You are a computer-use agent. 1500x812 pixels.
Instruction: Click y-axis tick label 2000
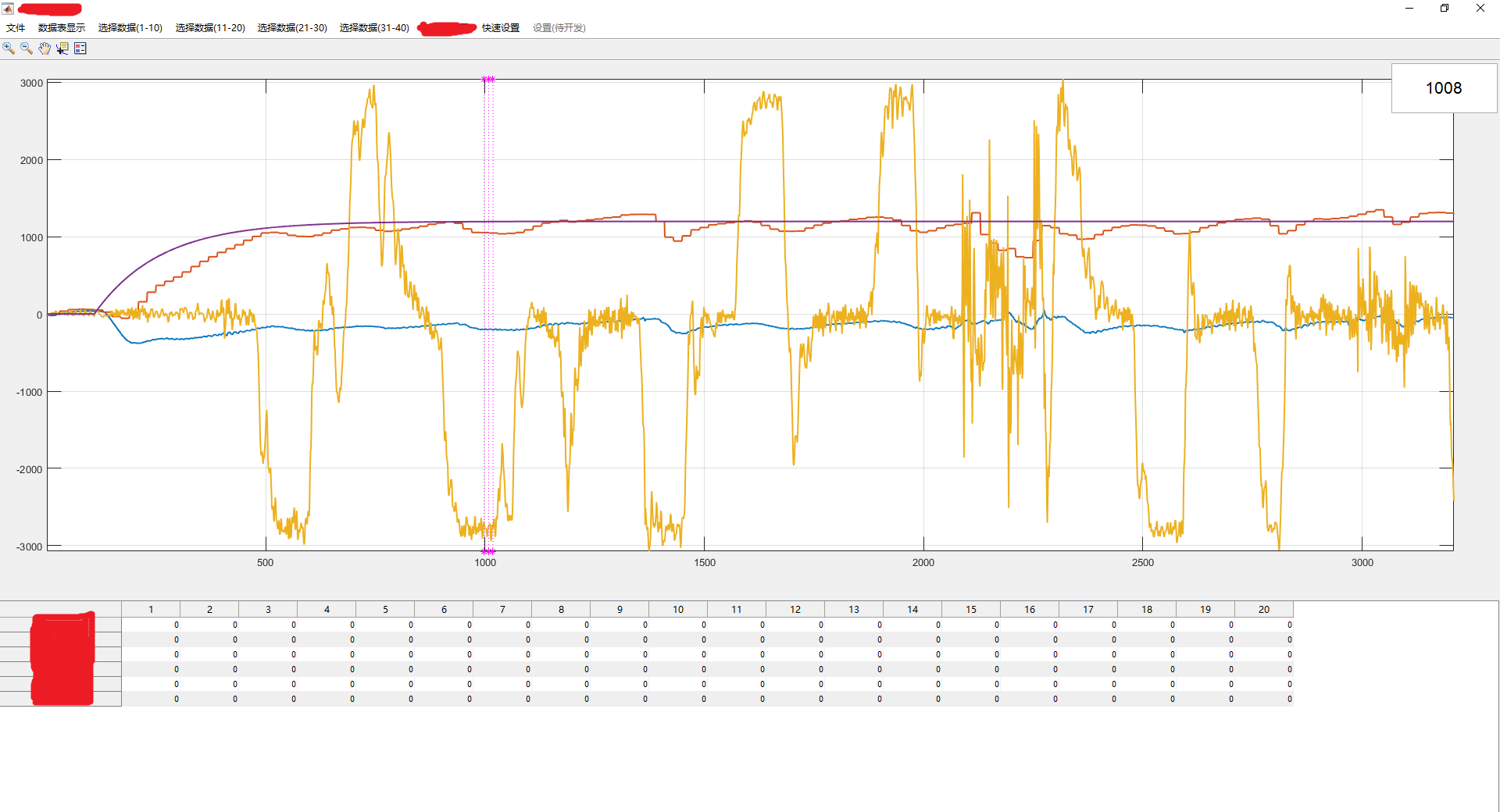(31, 160)
